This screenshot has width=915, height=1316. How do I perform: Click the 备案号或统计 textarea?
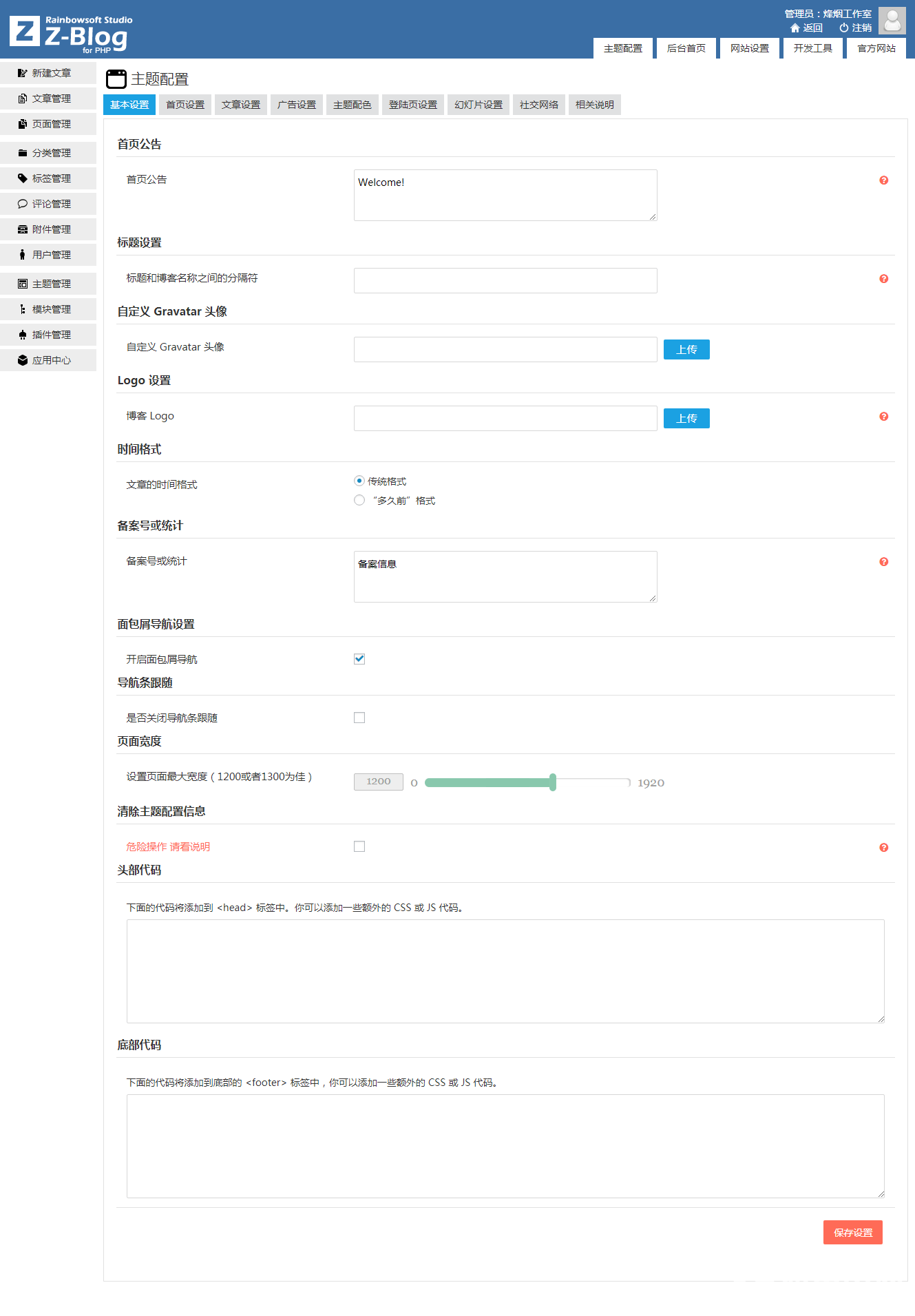[505, 577]
